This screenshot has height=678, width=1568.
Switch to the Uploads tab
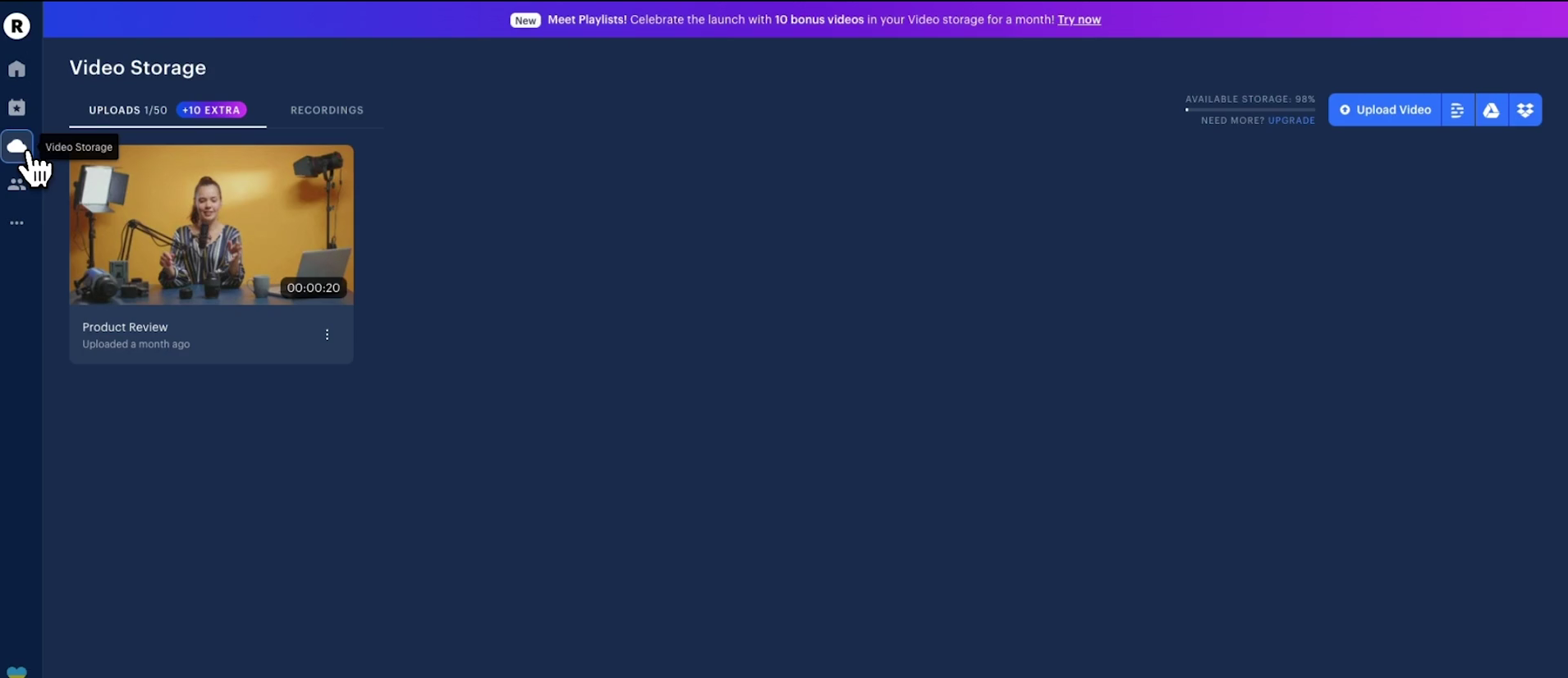coord(127,110)
